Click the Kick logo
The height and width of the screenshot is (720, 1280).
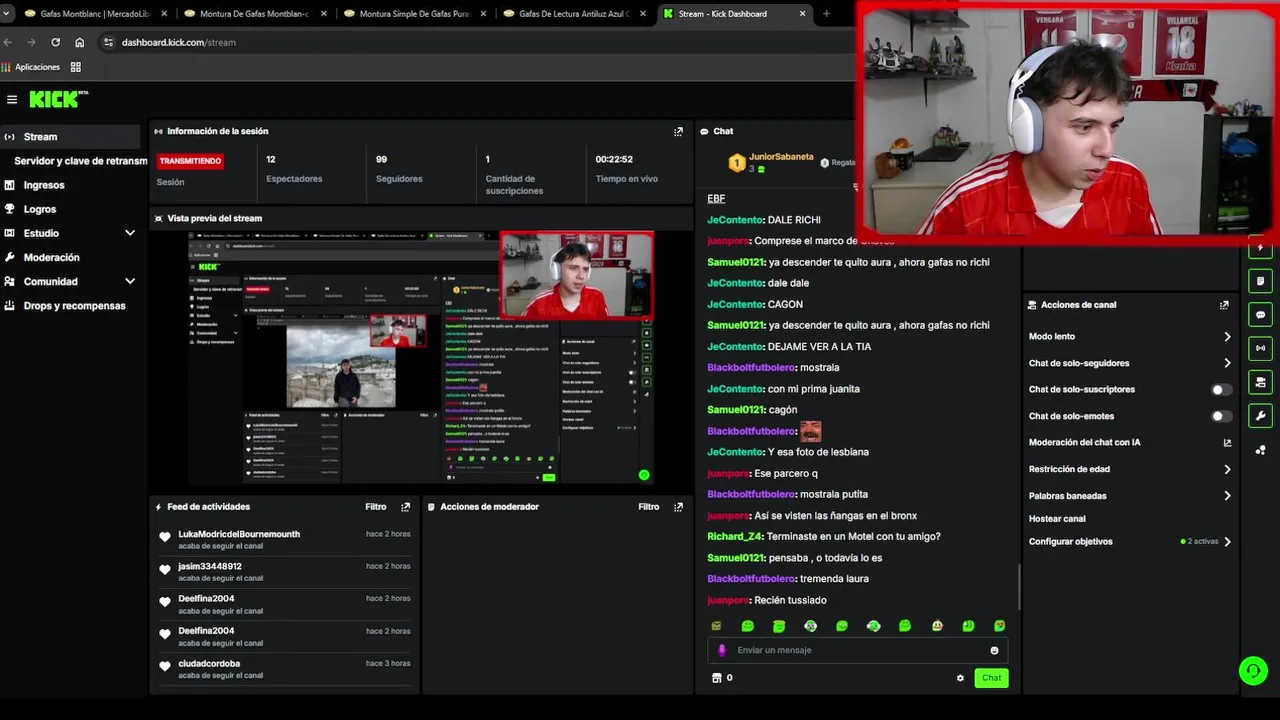[58, 99]
